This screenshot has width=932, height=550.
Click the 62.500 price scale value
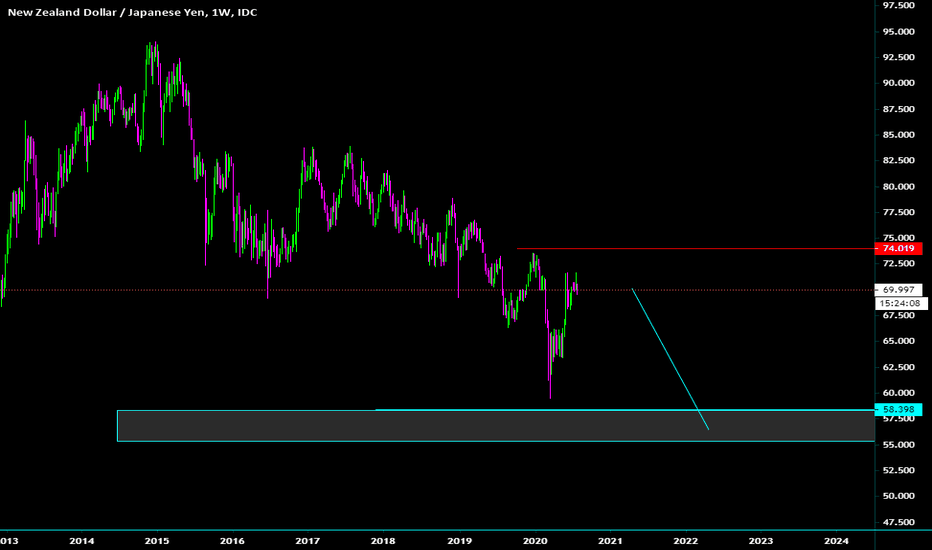pyautogui.click(x=898, y=367)
